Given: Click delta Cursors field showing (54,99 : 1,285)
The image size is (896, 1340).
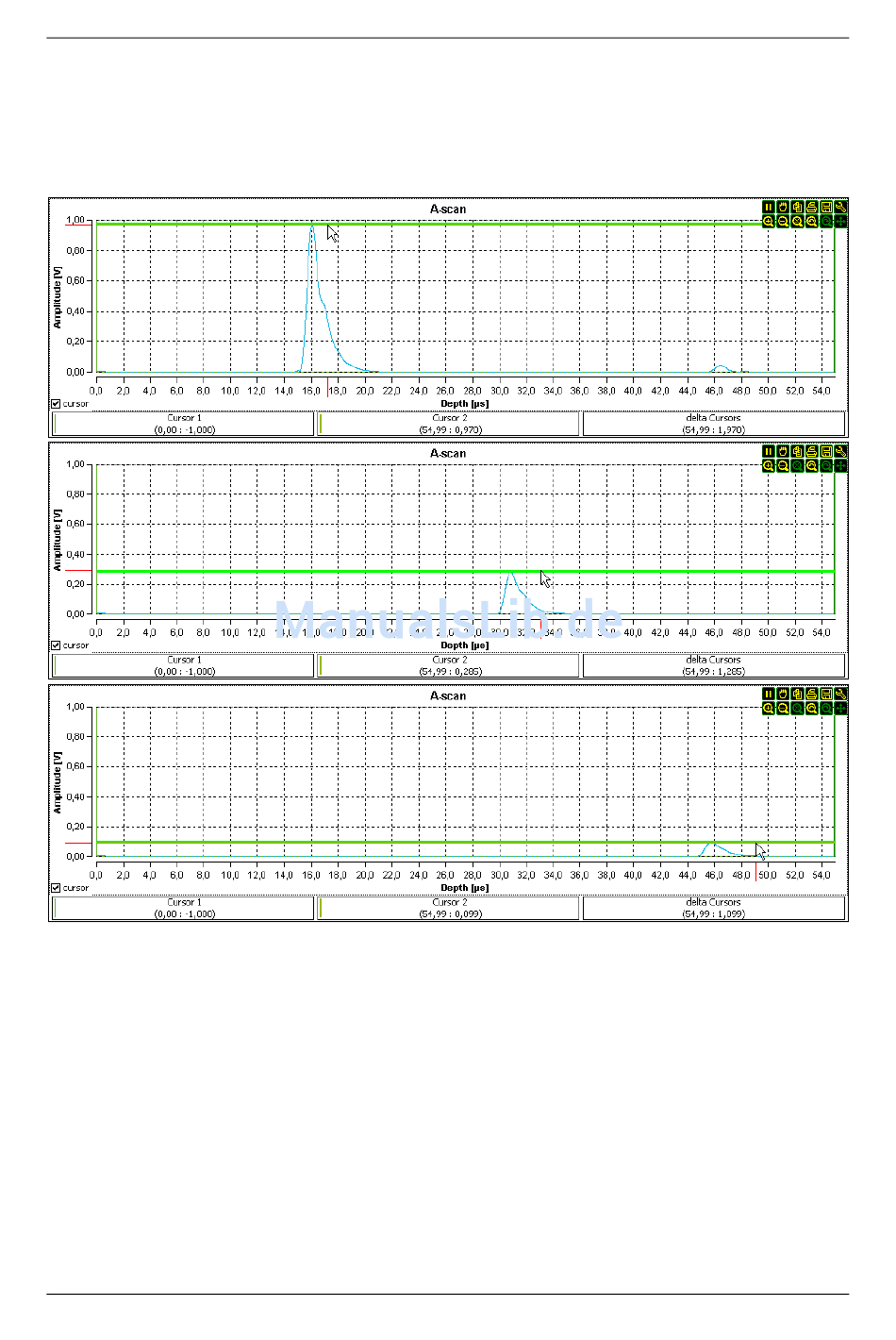Looking at the screenshot, I should [x=714, y=665].
